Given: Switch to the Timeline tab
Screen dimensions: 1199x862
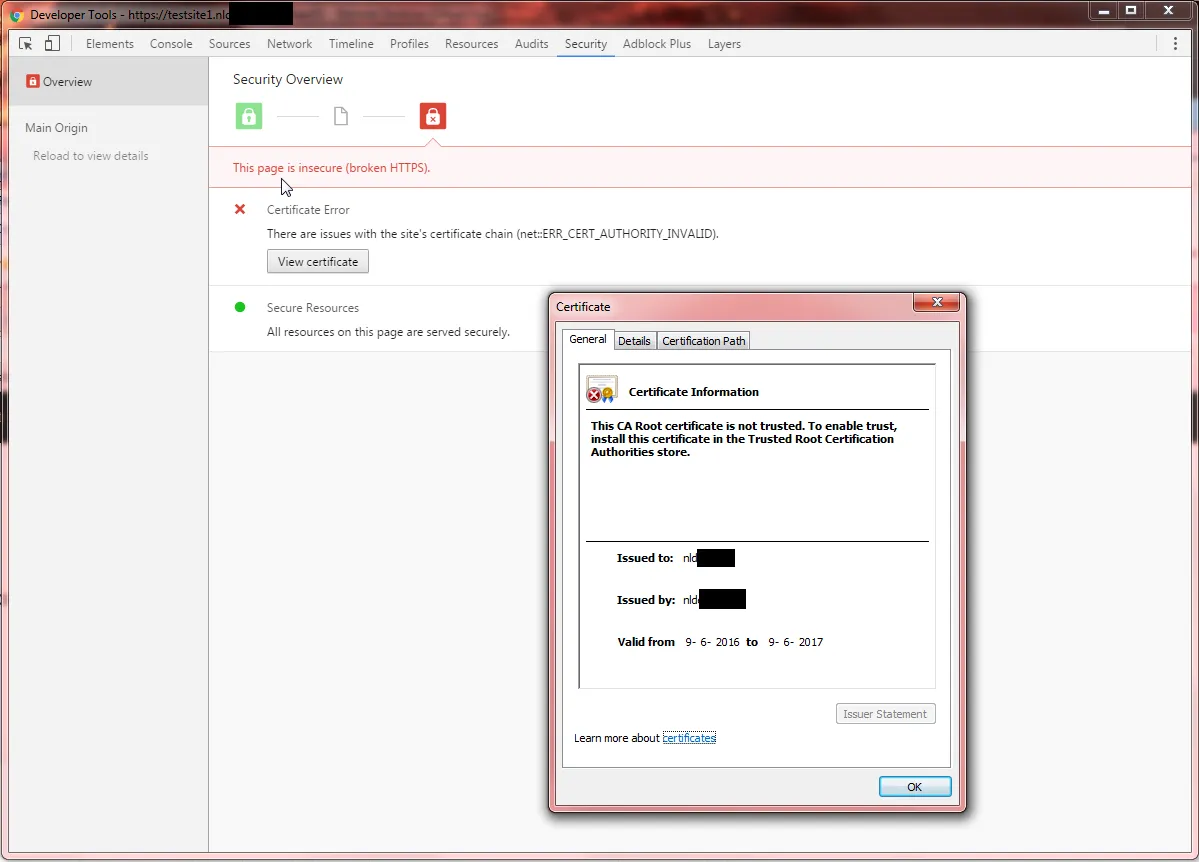Looking at the screenshot, I should [x=351, y=44].
